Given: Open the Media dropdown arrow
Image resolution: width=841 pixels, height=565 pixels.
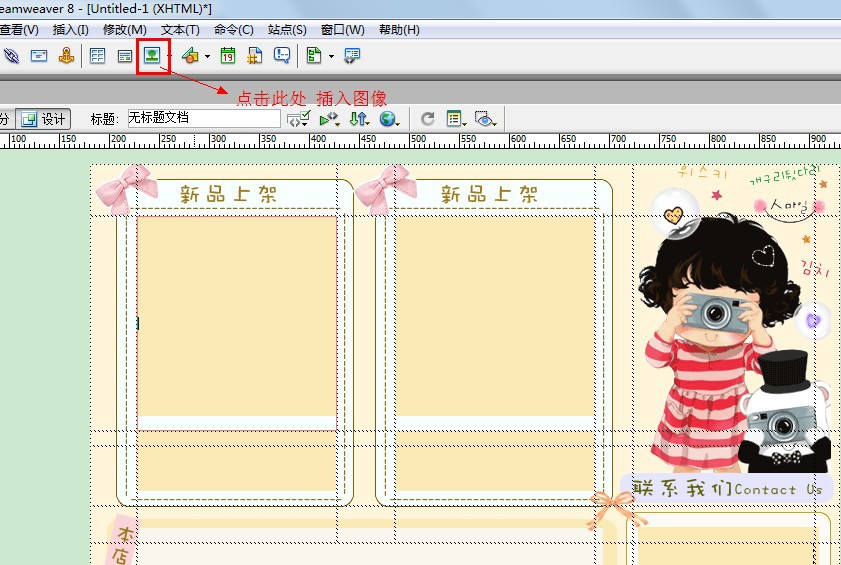Looking at the screenshot, I should coord(208,56).
